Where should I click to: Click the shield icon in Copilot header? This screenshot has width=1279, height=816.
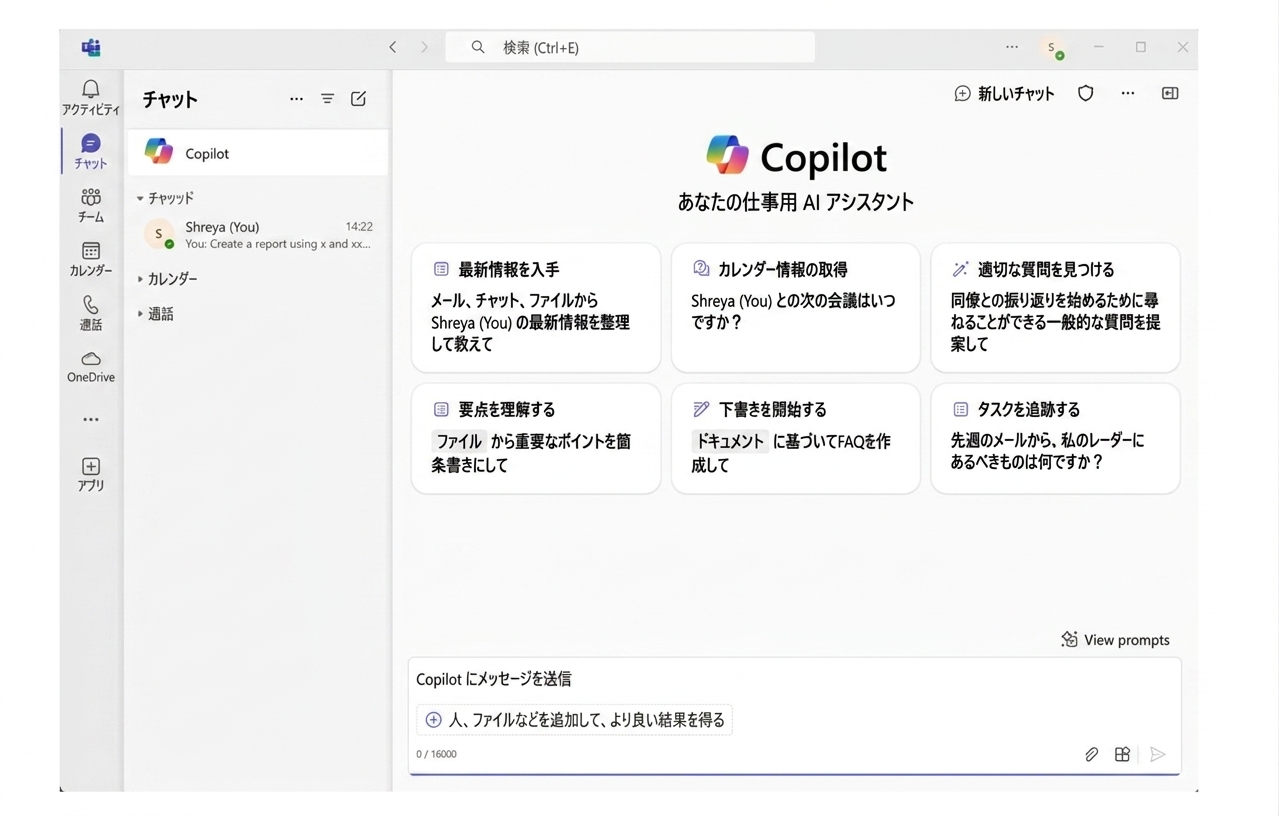(1086, 93)
